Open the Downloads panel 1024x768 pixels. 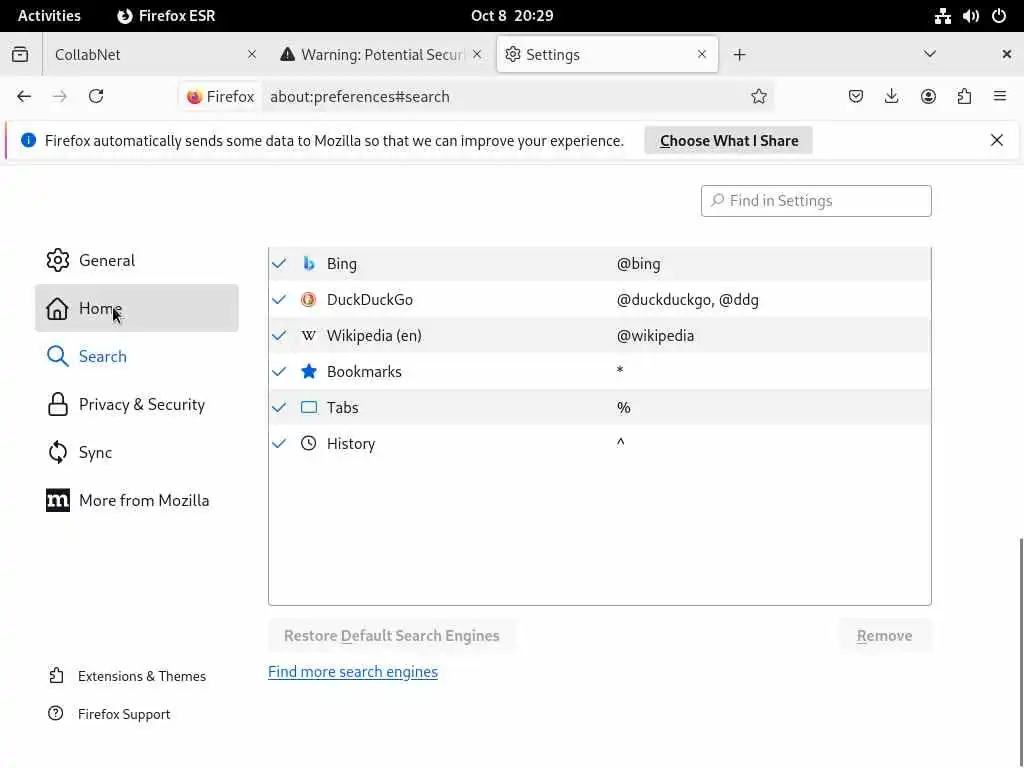[x=892, y=96]
